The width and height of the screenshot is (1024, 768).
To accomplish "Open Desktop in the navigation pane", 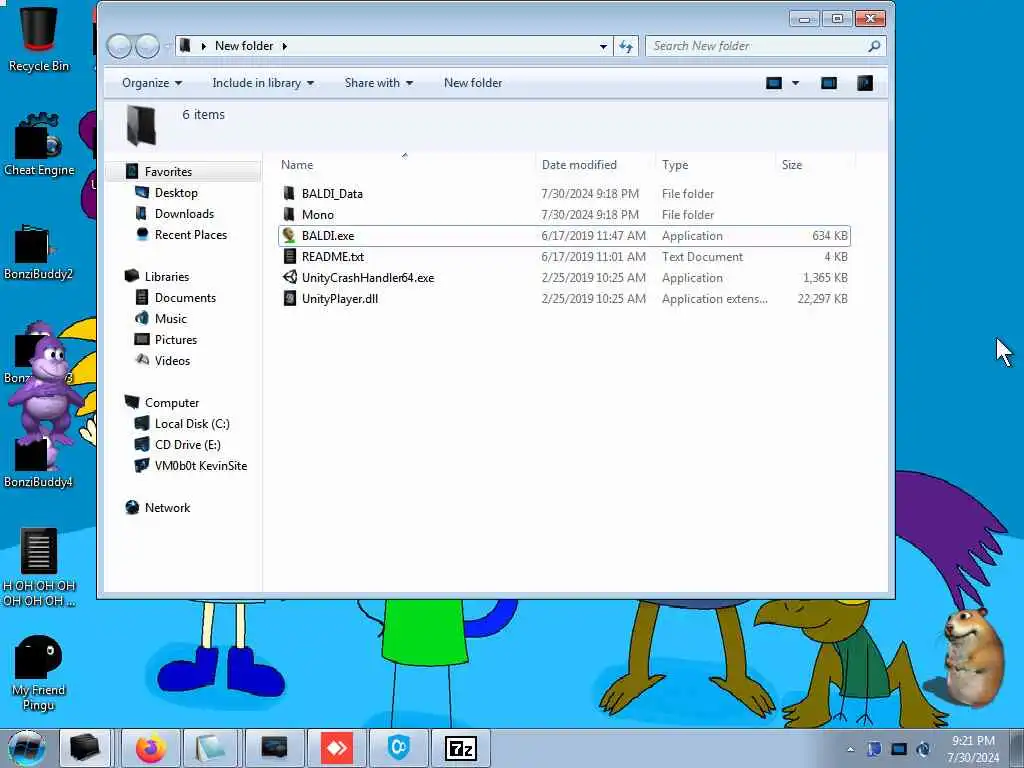I will (x=176, y=193).
